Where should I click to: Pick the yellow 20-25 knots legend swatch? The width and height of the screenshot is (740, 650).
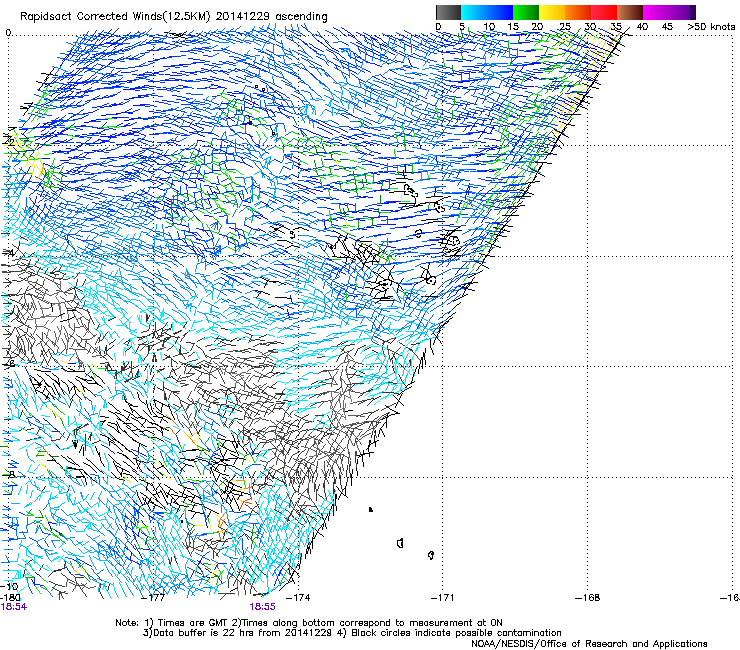pyautogui.click(x=552, y=12)
